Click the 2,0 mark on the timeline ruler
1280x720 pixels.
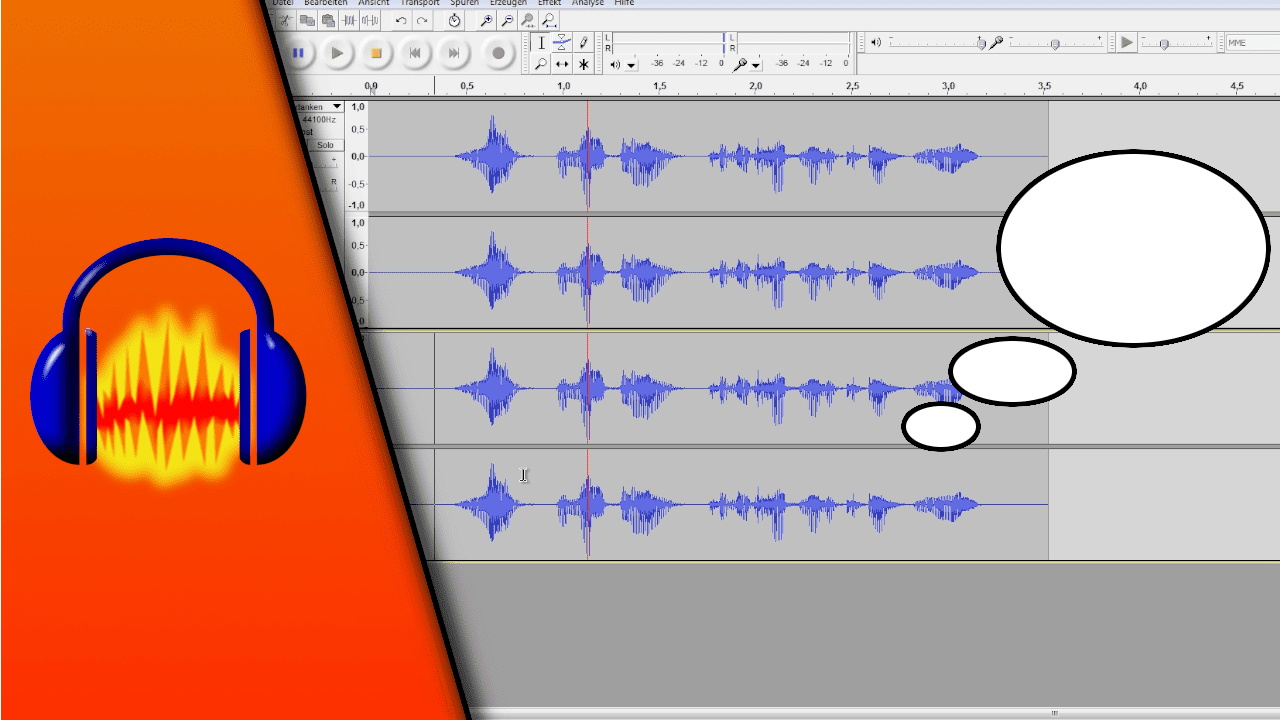pyautogui.click(x=756, y=87)
